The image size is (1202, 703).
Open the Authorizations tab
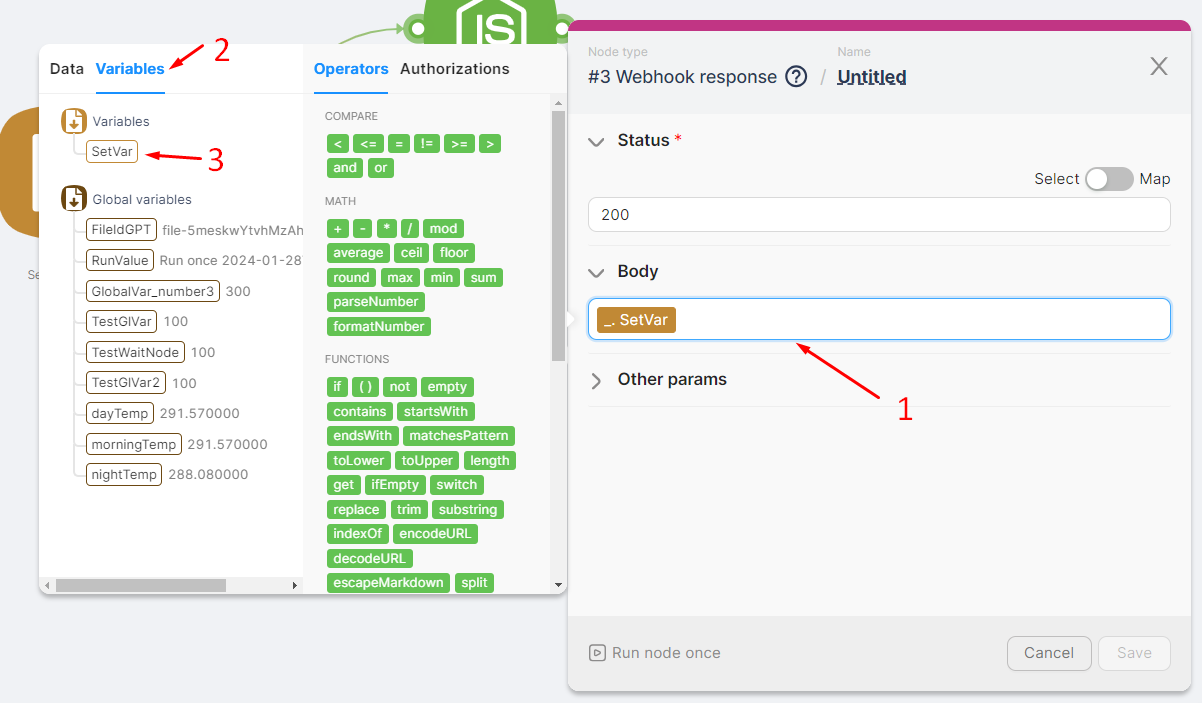click(454, 69)
